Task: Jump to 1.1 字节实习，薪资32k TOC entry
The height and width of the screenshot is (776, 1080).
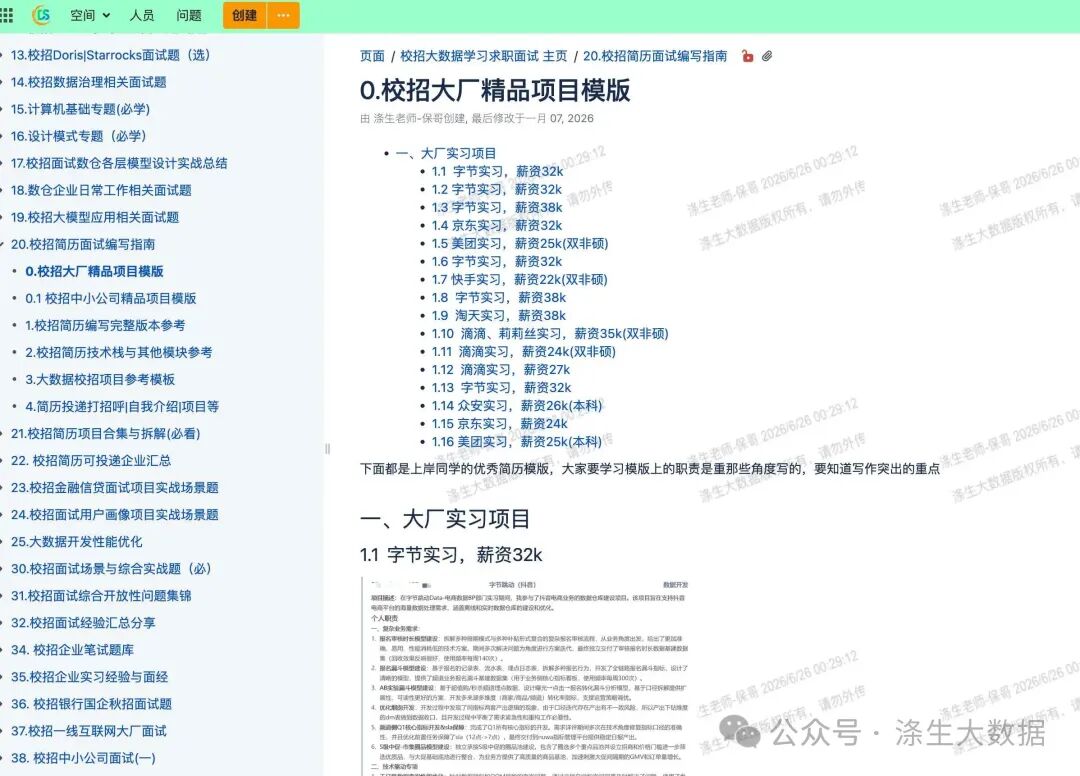Action: 497,171
